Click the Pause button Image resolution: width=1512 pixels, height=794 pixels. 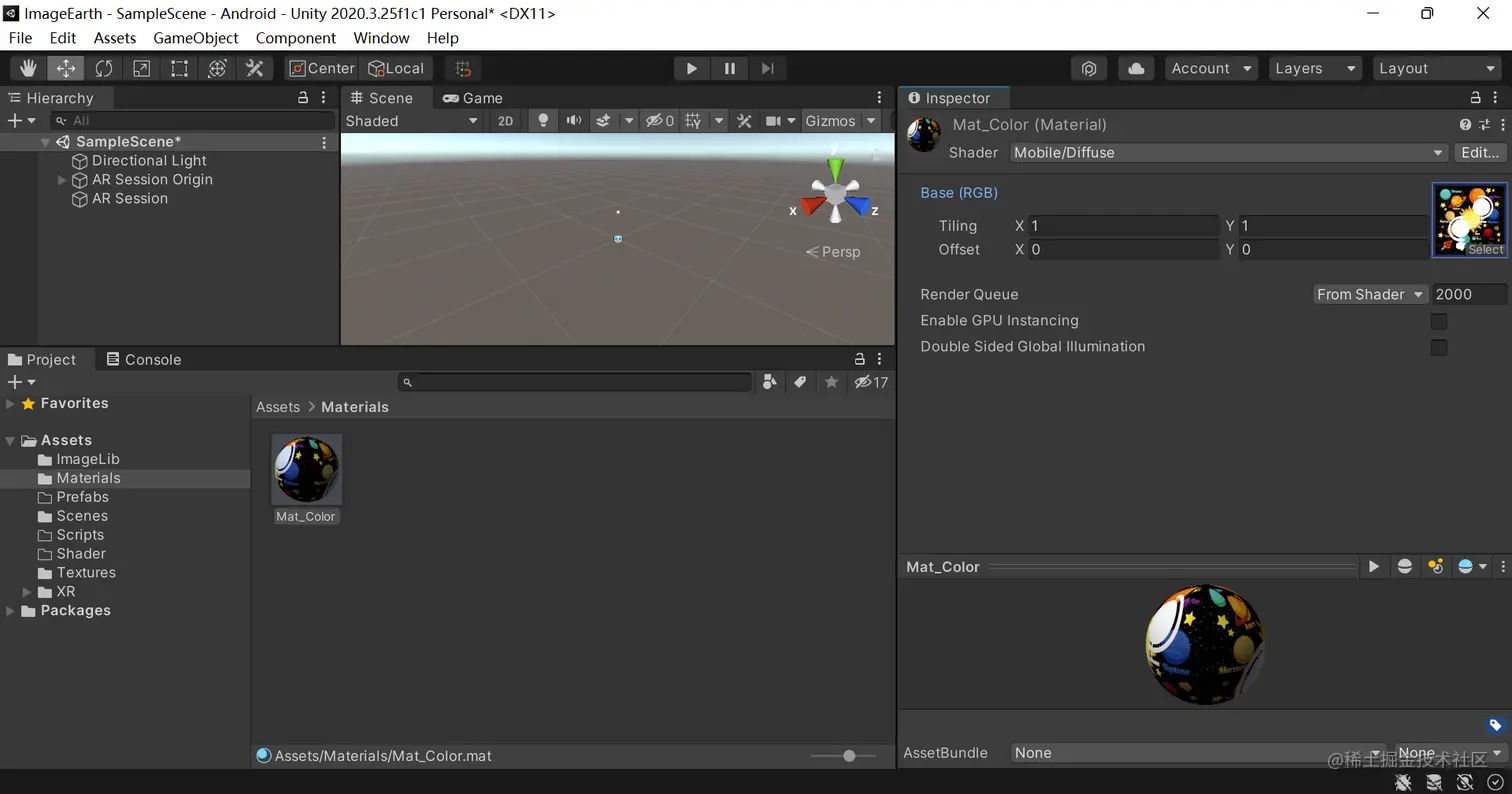click(x=730, y=68)
